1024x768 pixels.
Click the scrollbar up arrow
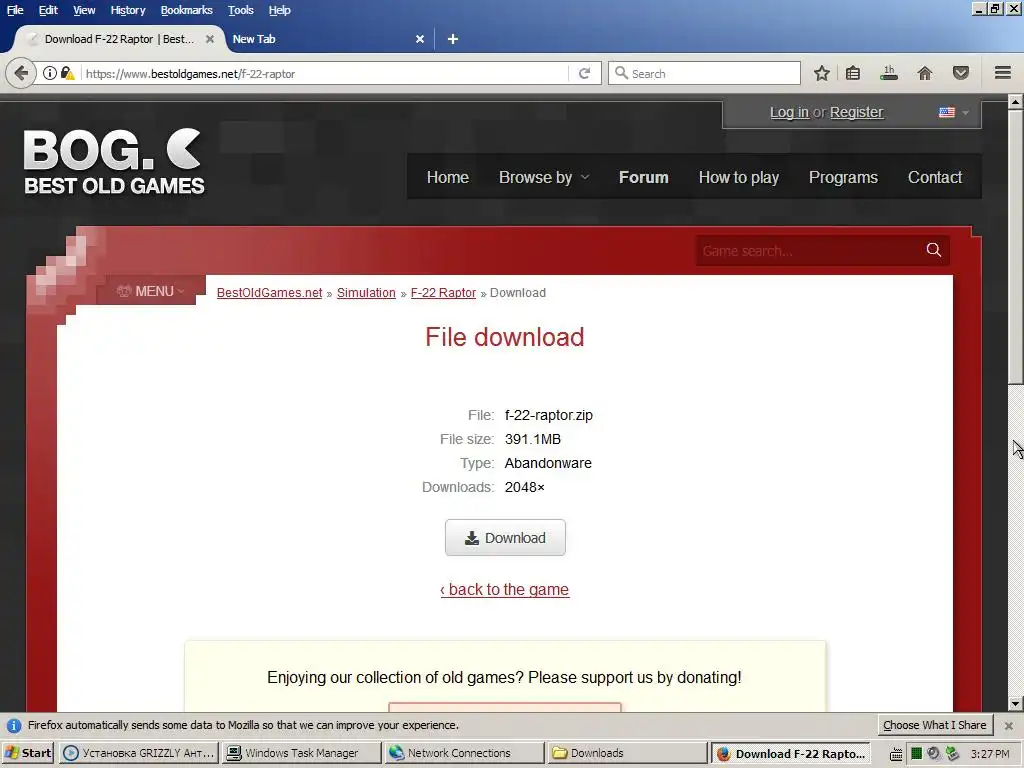(x=1016, y=102)
